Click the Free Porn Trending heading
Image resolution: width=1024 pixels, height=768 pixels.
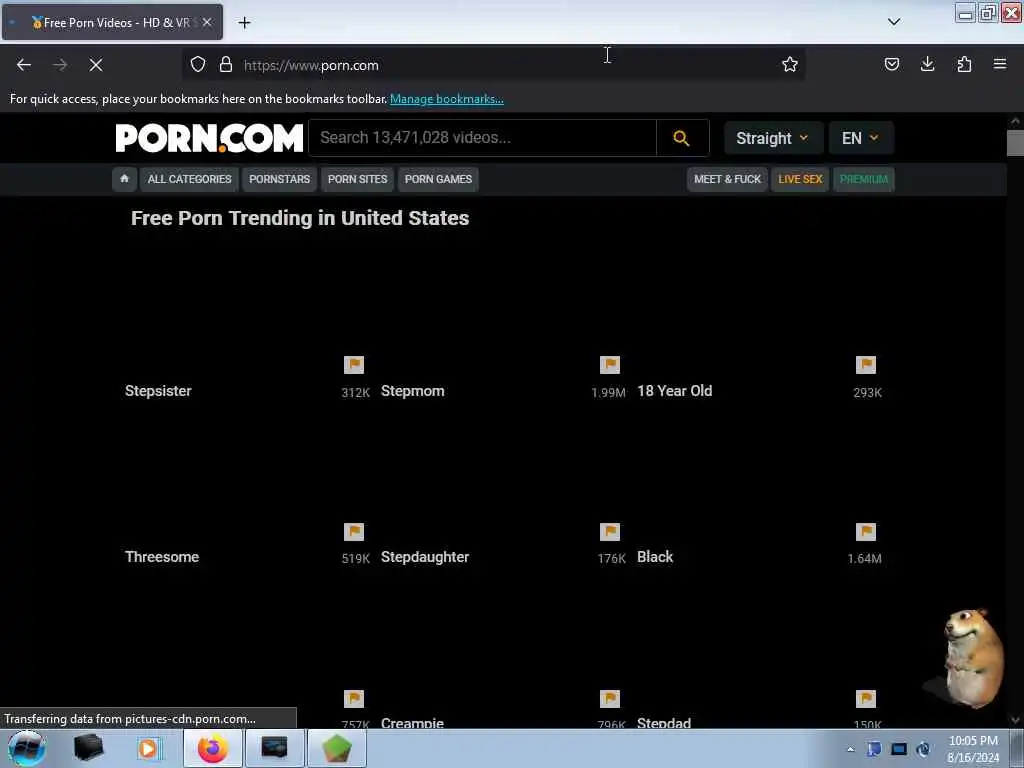click(300, 218)
